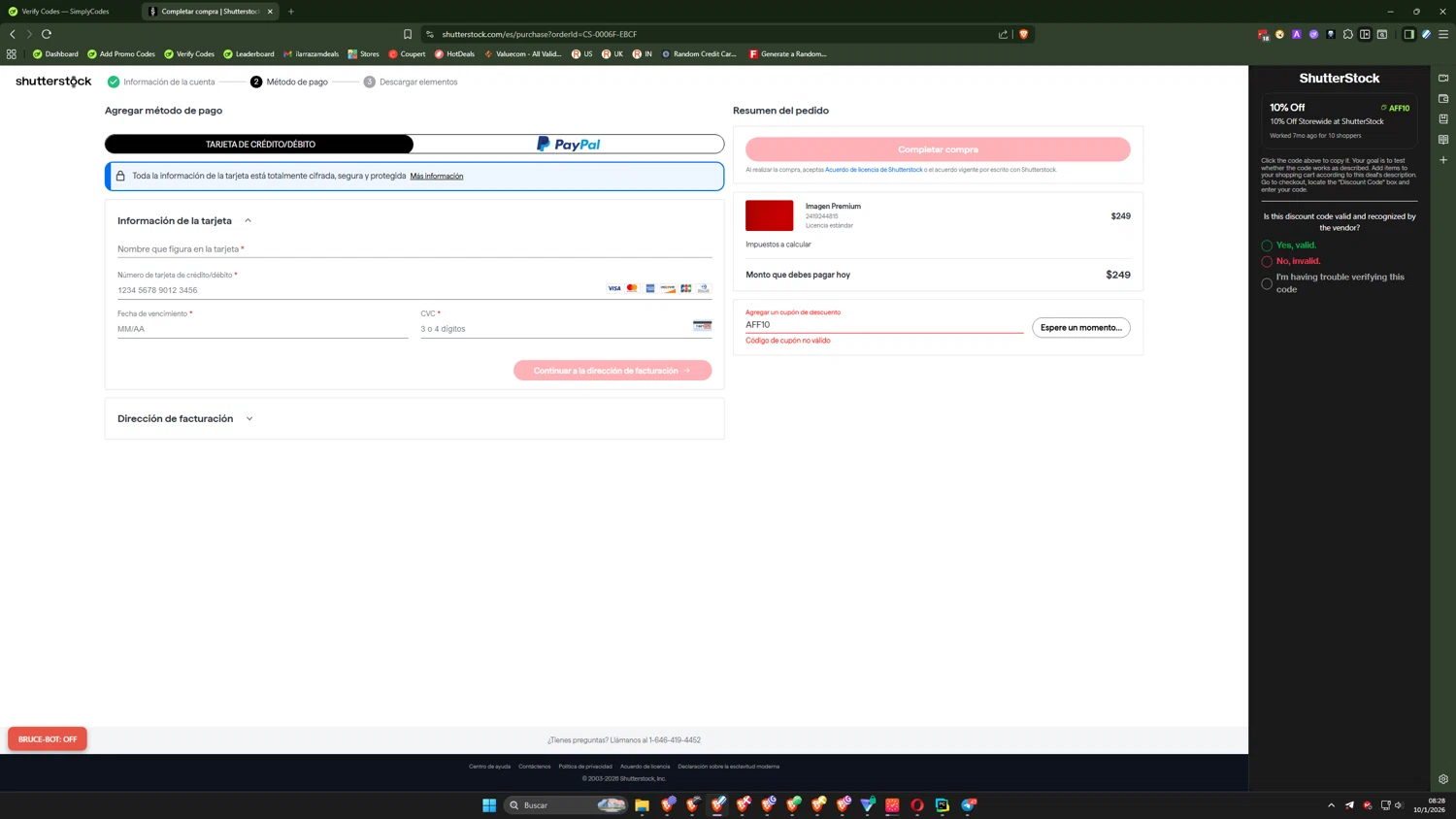Click the 'MM/AA' expiry date field
Screen dimensions: 1456x819
click(x=262, y=329)
